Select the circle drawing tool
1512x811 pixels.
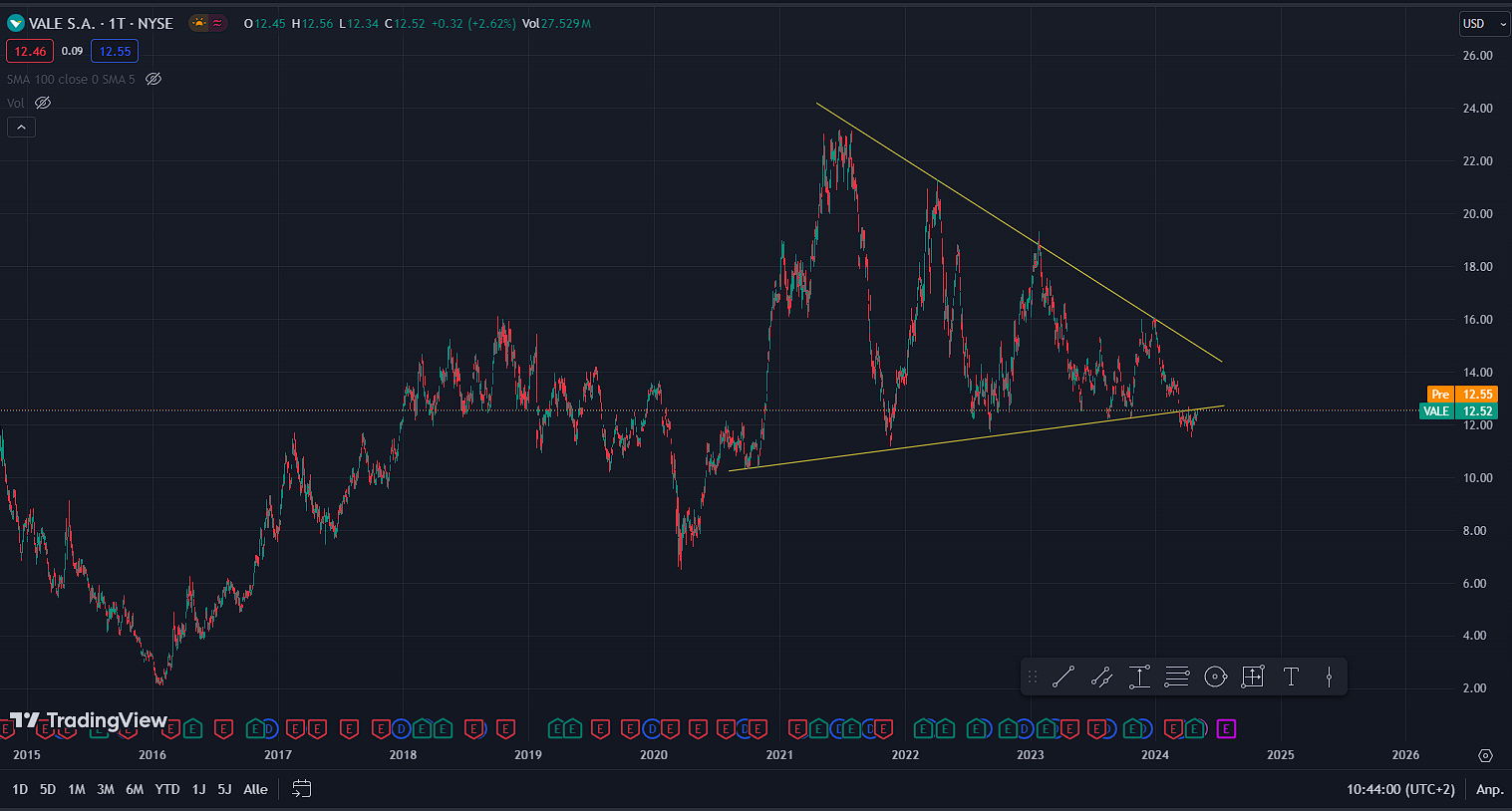pyautogui.click(x=1215, y=677)
